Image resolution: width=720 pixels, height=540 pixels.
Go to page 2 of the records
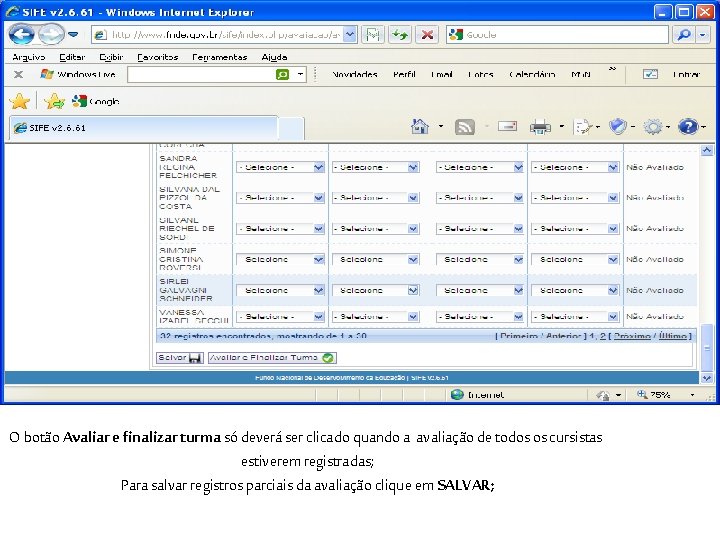click(602, 336)
